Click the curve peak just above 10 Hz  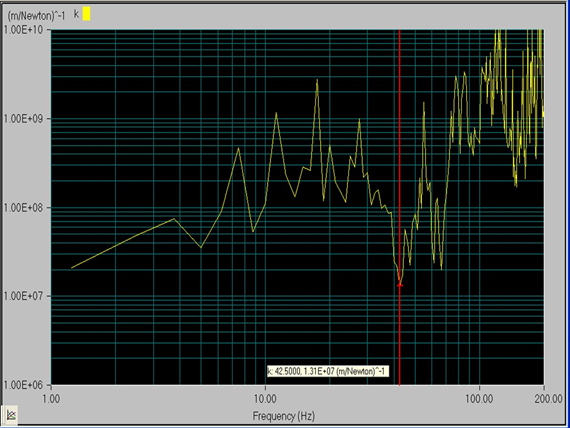click(276, 113)
